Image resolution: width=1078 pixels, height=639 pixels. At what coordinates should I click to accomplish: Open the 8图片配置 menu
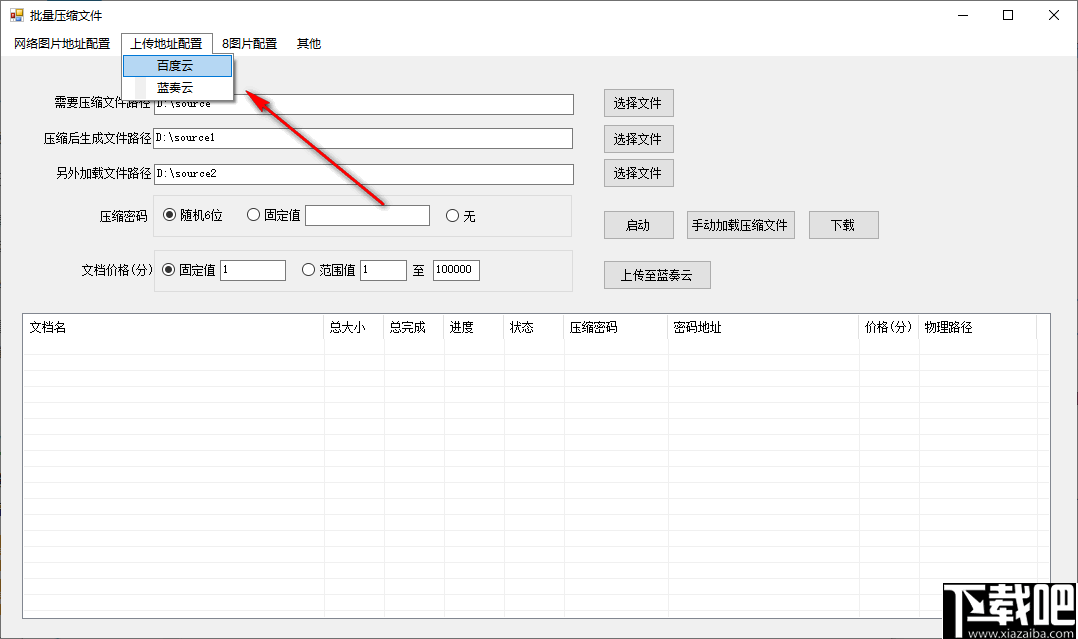coord(250,43)
